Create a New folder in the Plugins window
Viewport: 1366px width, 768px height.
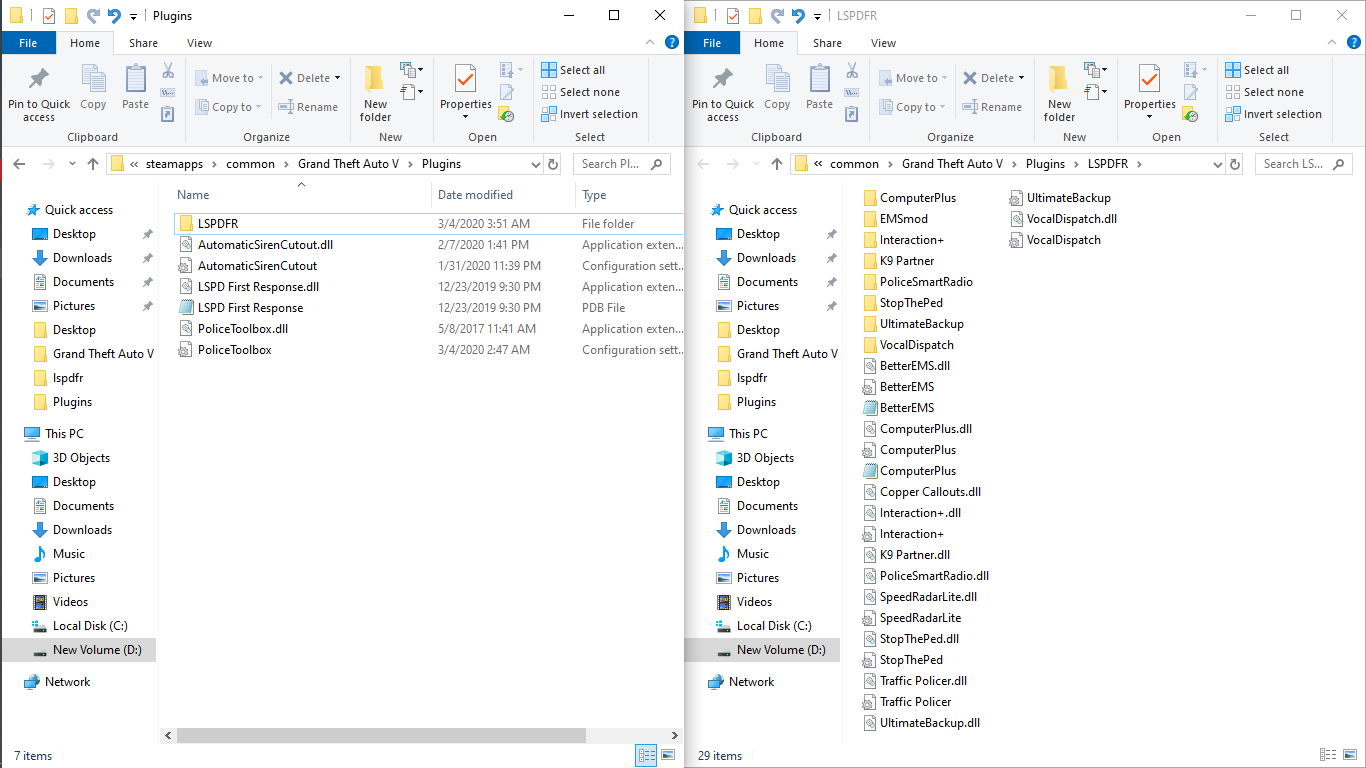pyautogui.click(x=375, y=94)
